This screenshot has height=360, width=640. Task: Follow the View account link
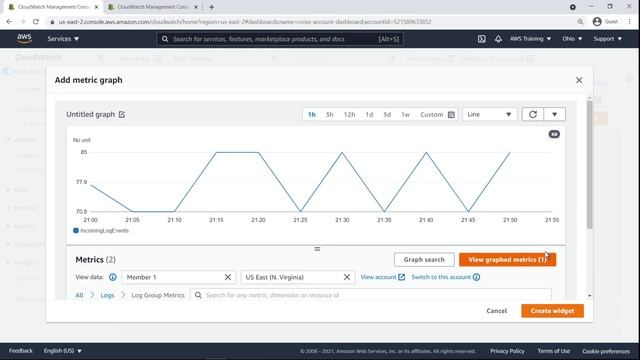(382, 277)
